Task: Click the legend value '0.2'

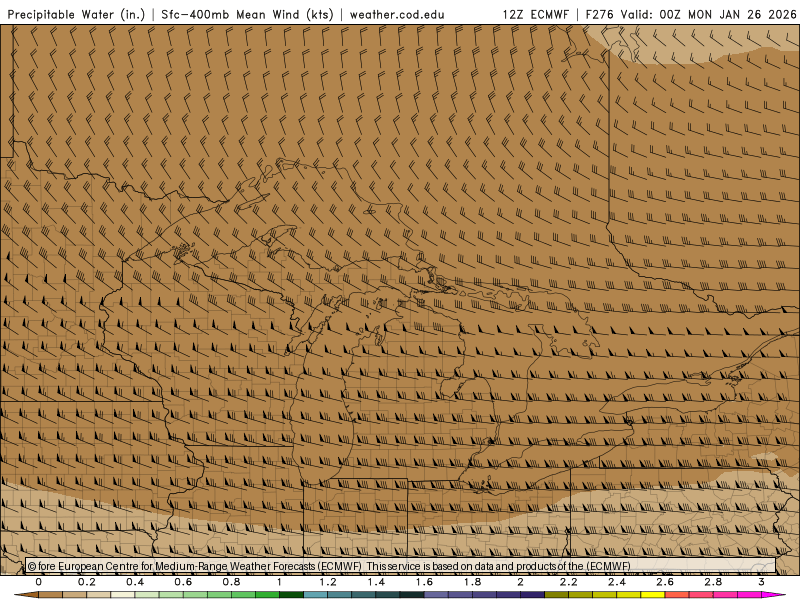Action: click(x=87, y=582)
